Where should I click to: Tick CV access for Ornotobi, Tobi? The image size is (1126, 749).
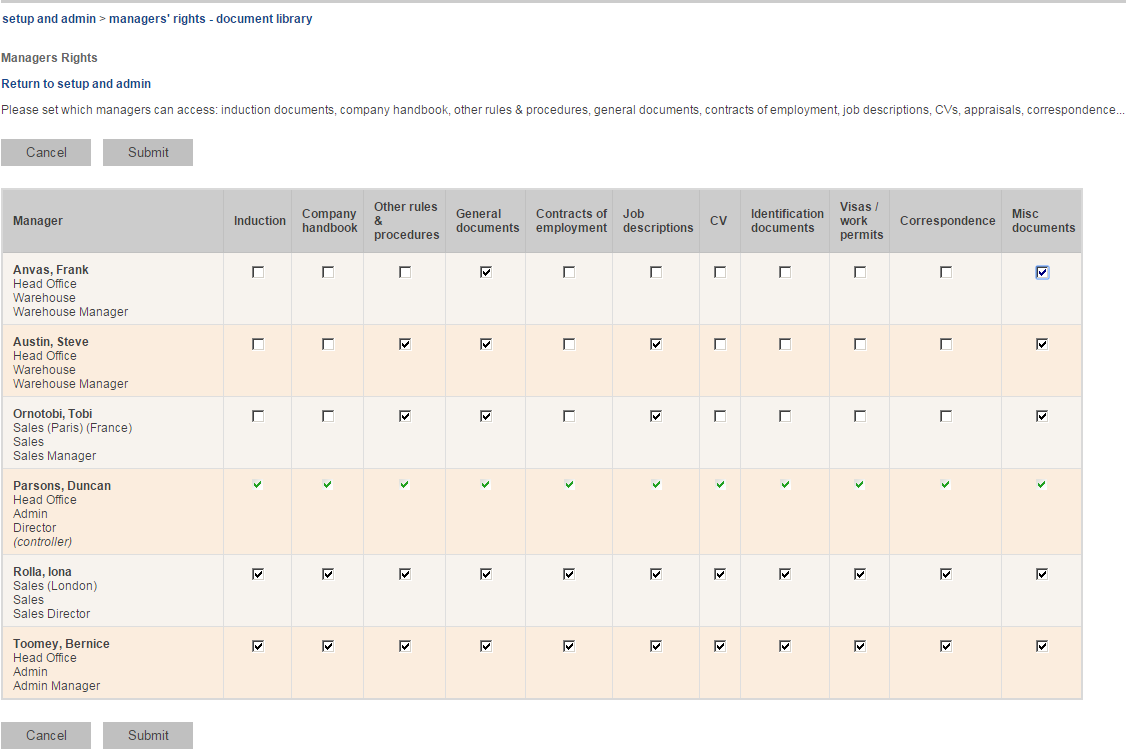click(x=720, y=416)
